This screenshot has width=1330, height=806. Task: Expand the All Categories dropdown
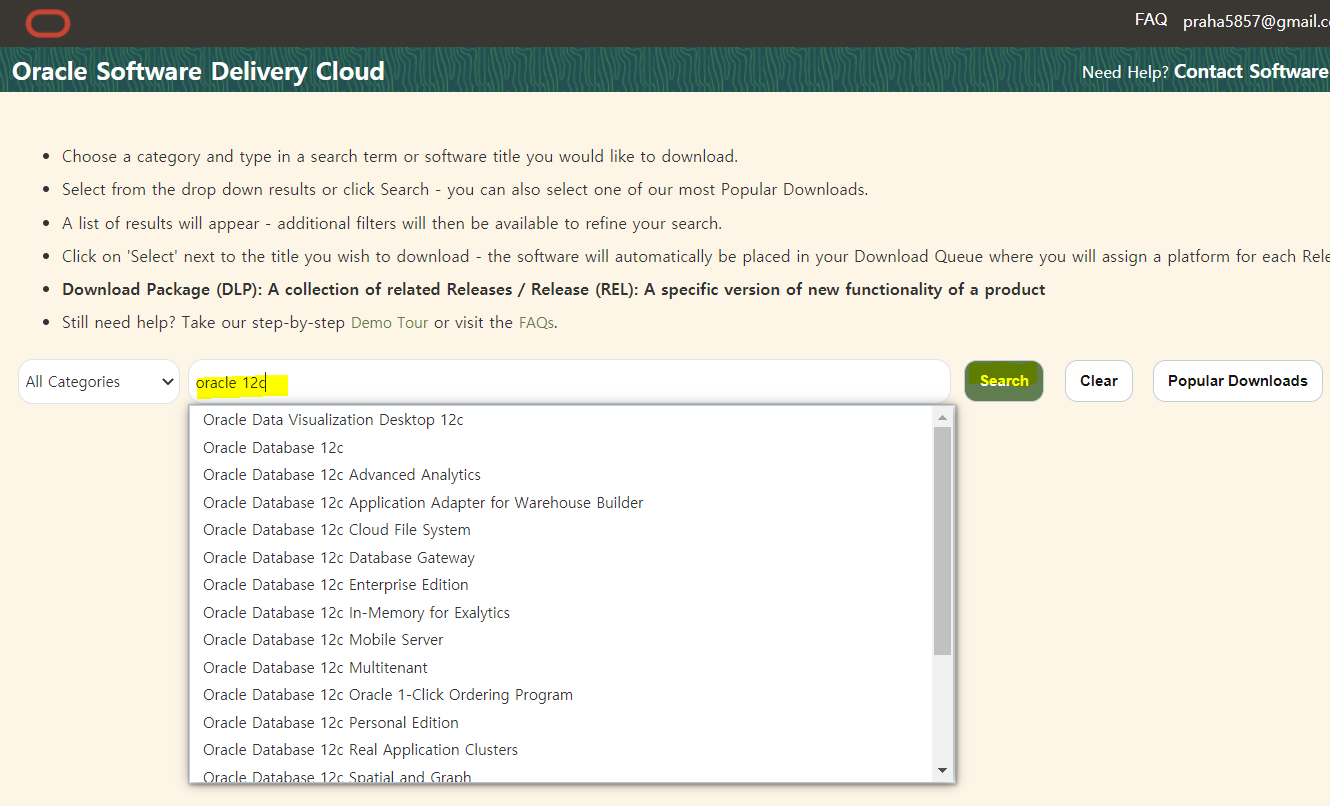pos(99,382)
